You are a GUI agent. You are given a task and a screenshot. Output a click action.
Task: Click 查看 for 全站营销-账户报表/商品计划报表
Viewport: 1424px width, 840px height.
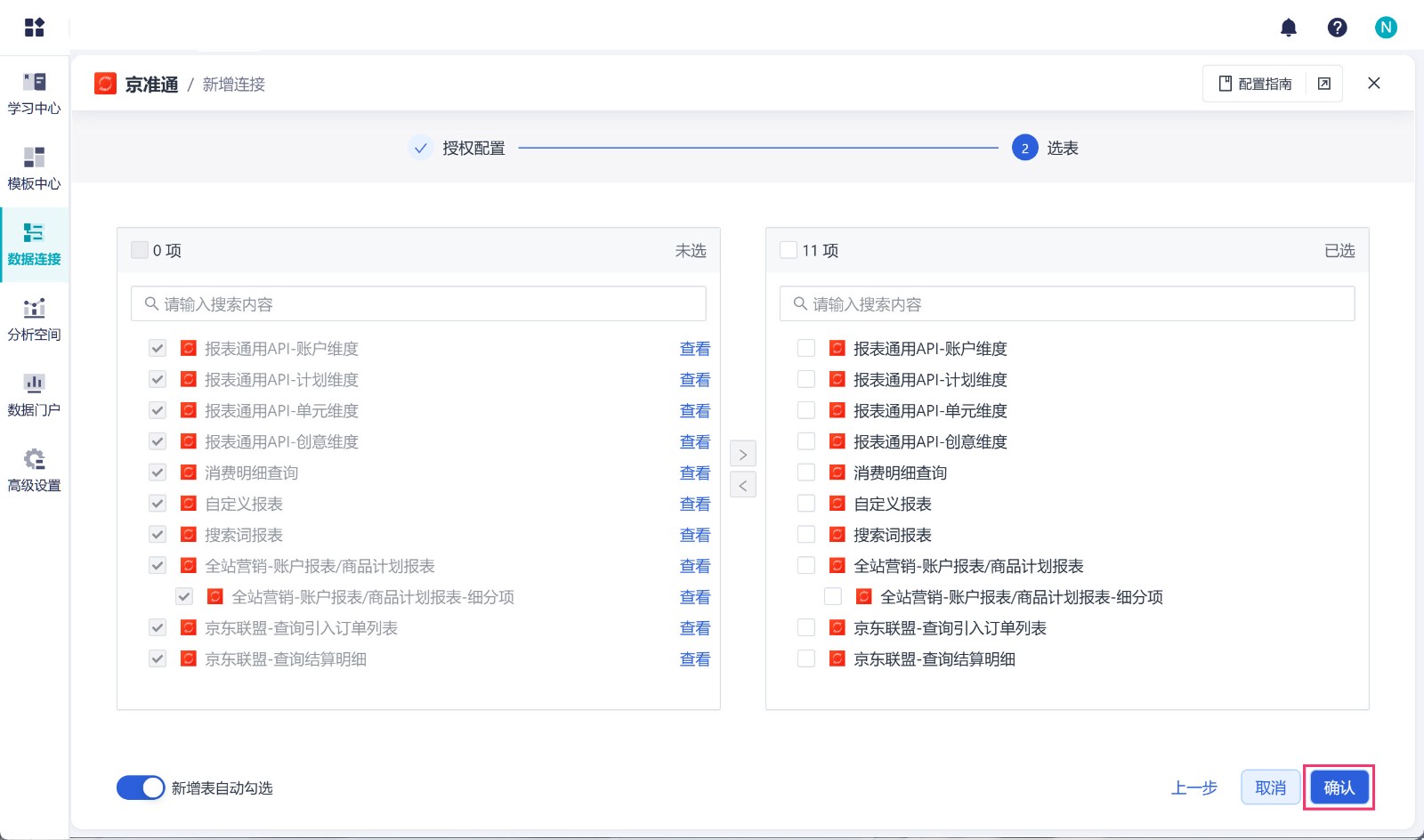[x=695, y=567]
